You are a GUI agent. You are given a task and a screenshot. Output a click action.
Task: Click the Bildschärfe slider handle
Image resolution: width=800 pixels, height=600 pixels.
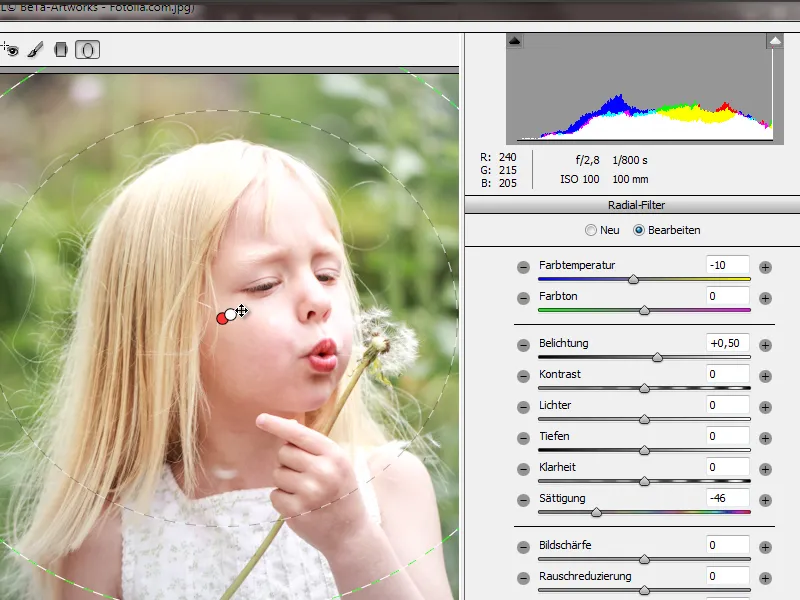[644, 559]
